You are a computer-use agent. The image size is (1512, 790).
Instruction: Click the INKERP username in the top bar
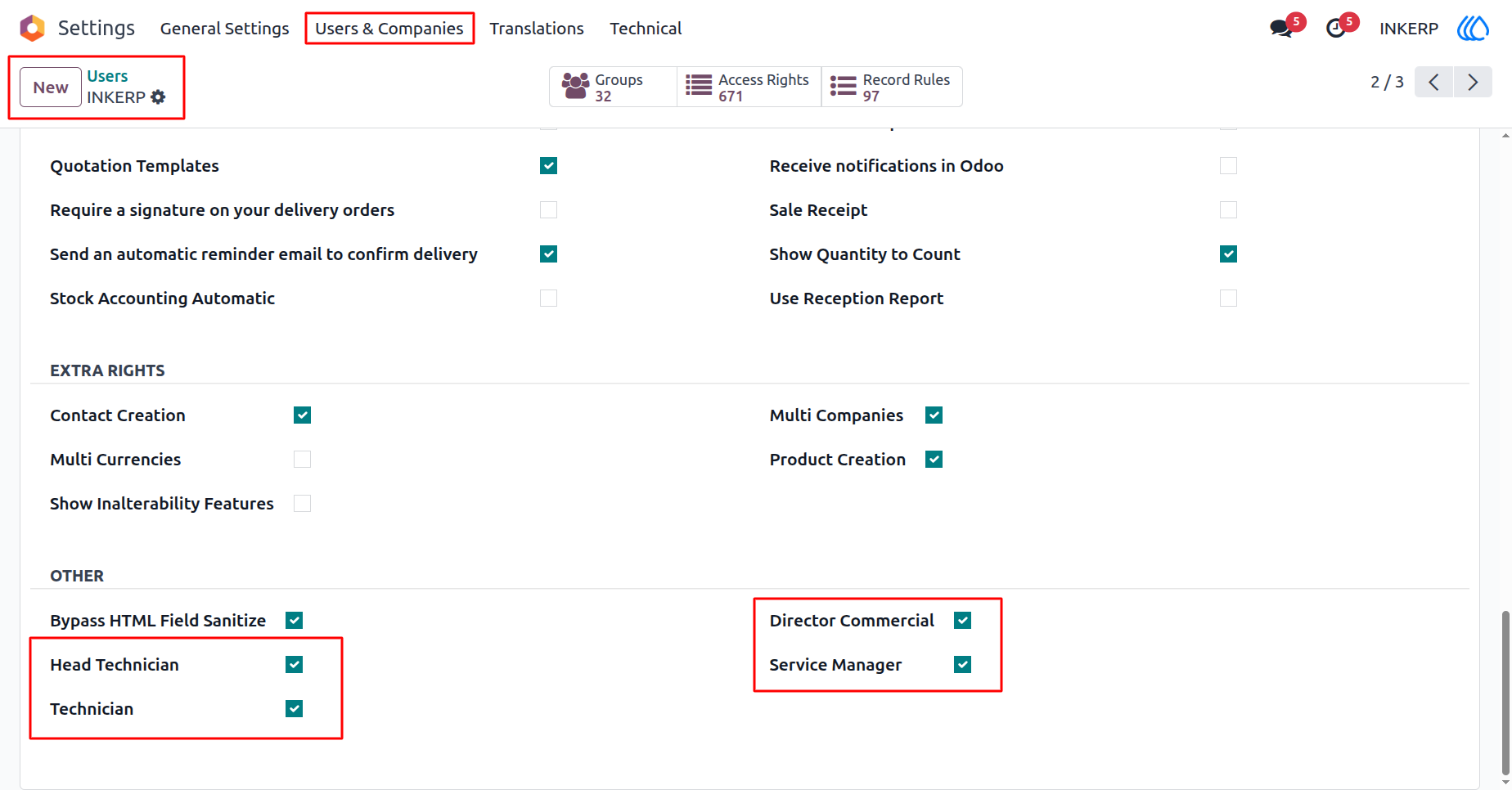[x=1408, y=29]
